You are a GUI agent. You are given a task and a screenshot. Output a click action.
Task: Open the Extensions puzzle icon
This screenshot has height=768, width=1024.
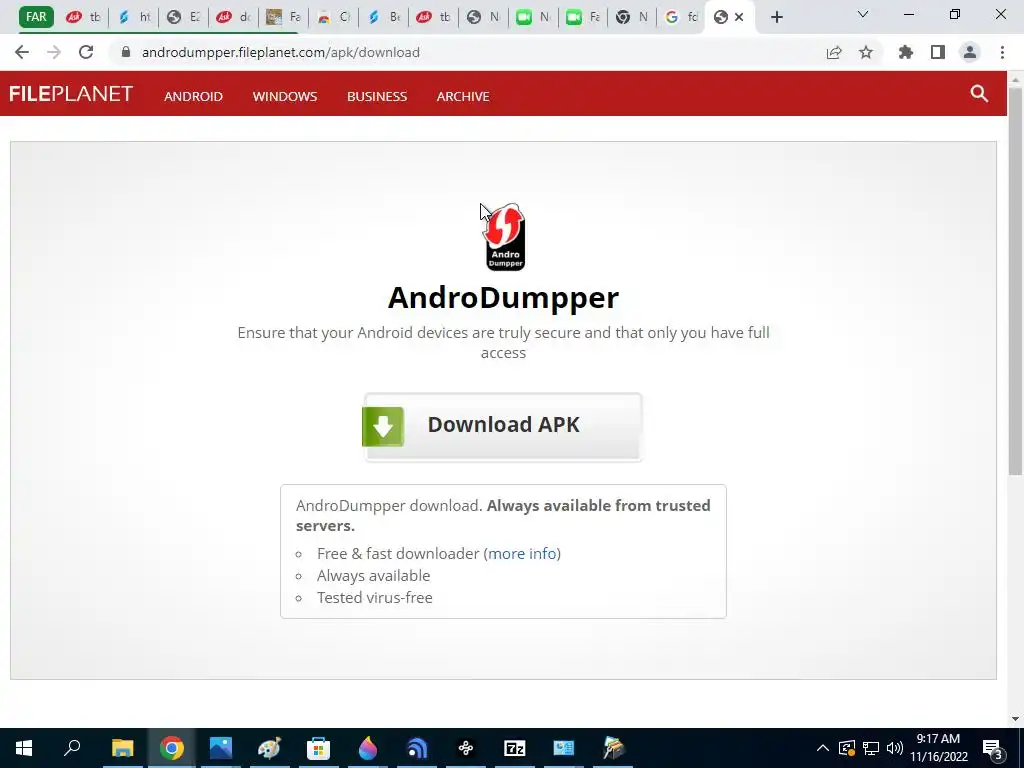coord(906,52)
